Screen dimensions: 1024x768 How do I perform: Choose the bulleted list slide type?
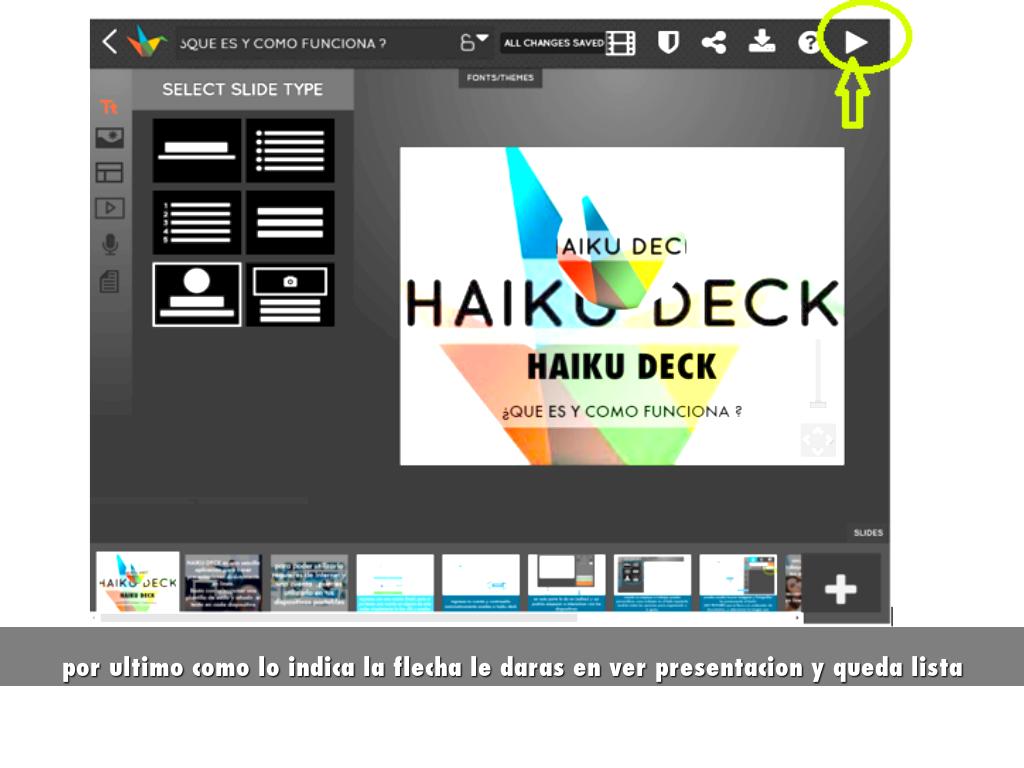290,150
